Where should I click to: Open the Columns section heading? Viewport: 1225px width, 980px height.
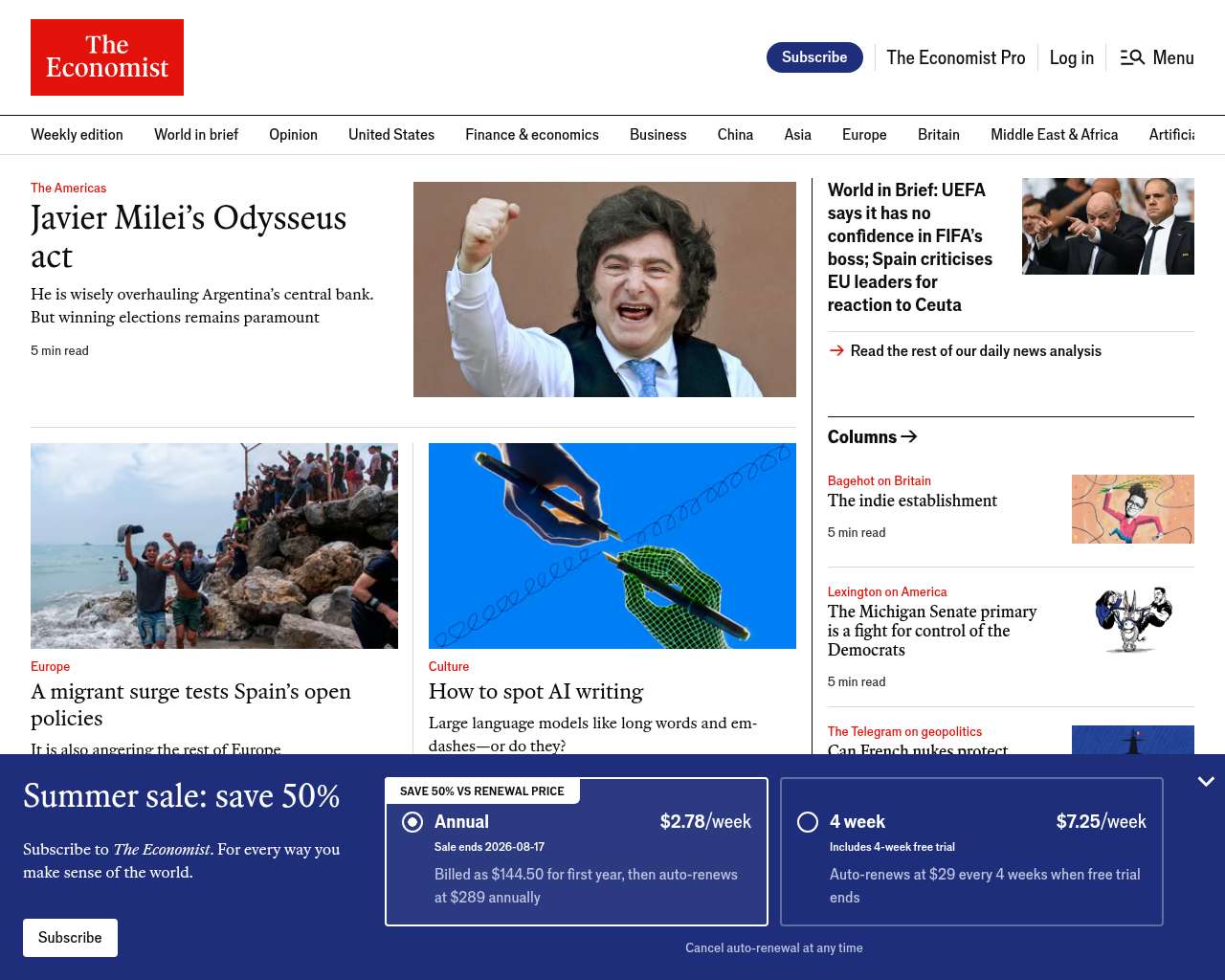coord(872,436)
